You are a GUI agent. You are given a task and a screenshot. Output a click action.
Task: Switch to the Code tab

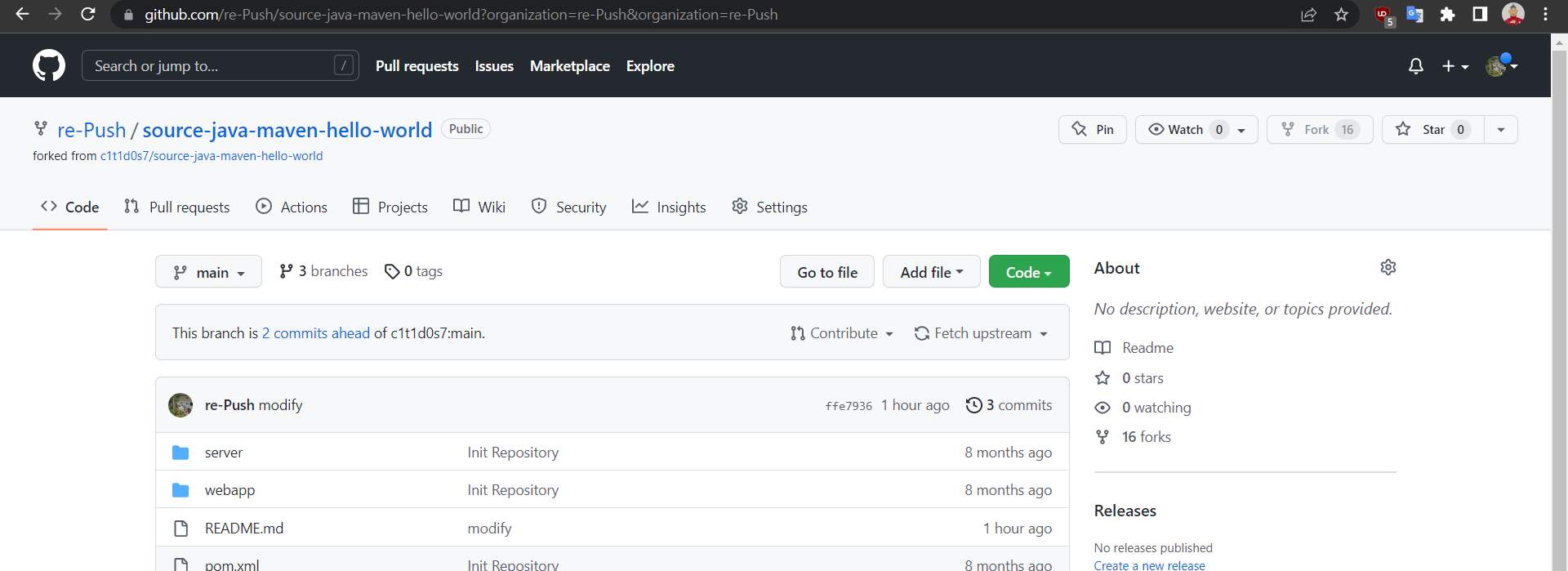70,207
